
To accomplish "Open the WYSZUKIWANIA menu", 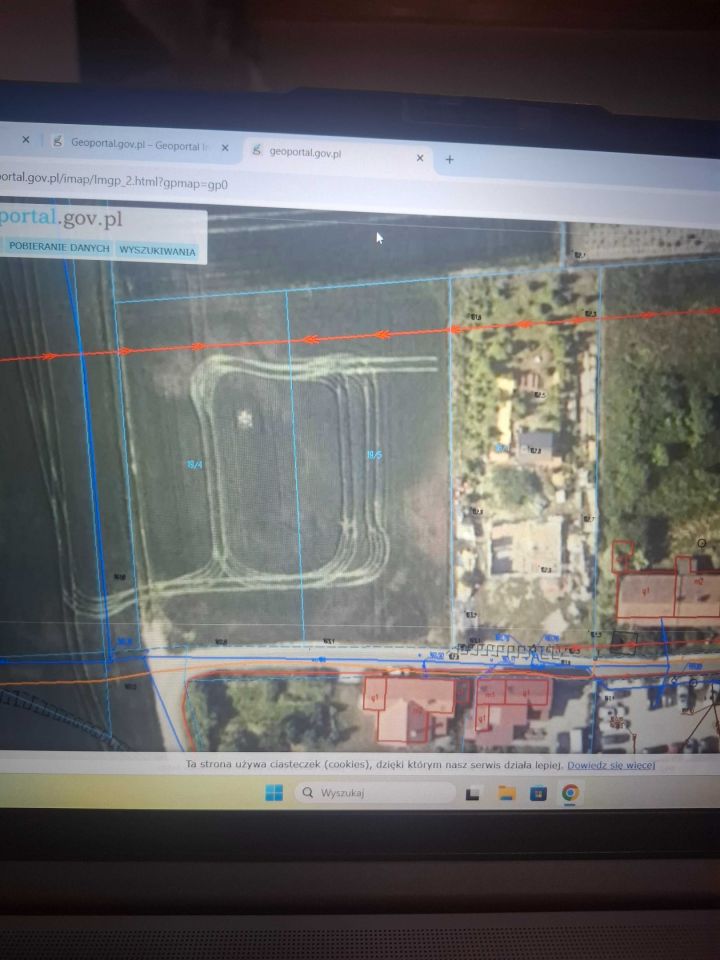I will (x=157, y=250).
